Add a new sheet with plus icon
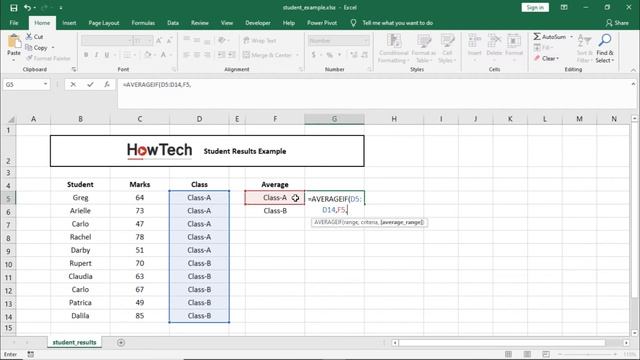Screen dimensions: 640x360 (x=121, y=342)
